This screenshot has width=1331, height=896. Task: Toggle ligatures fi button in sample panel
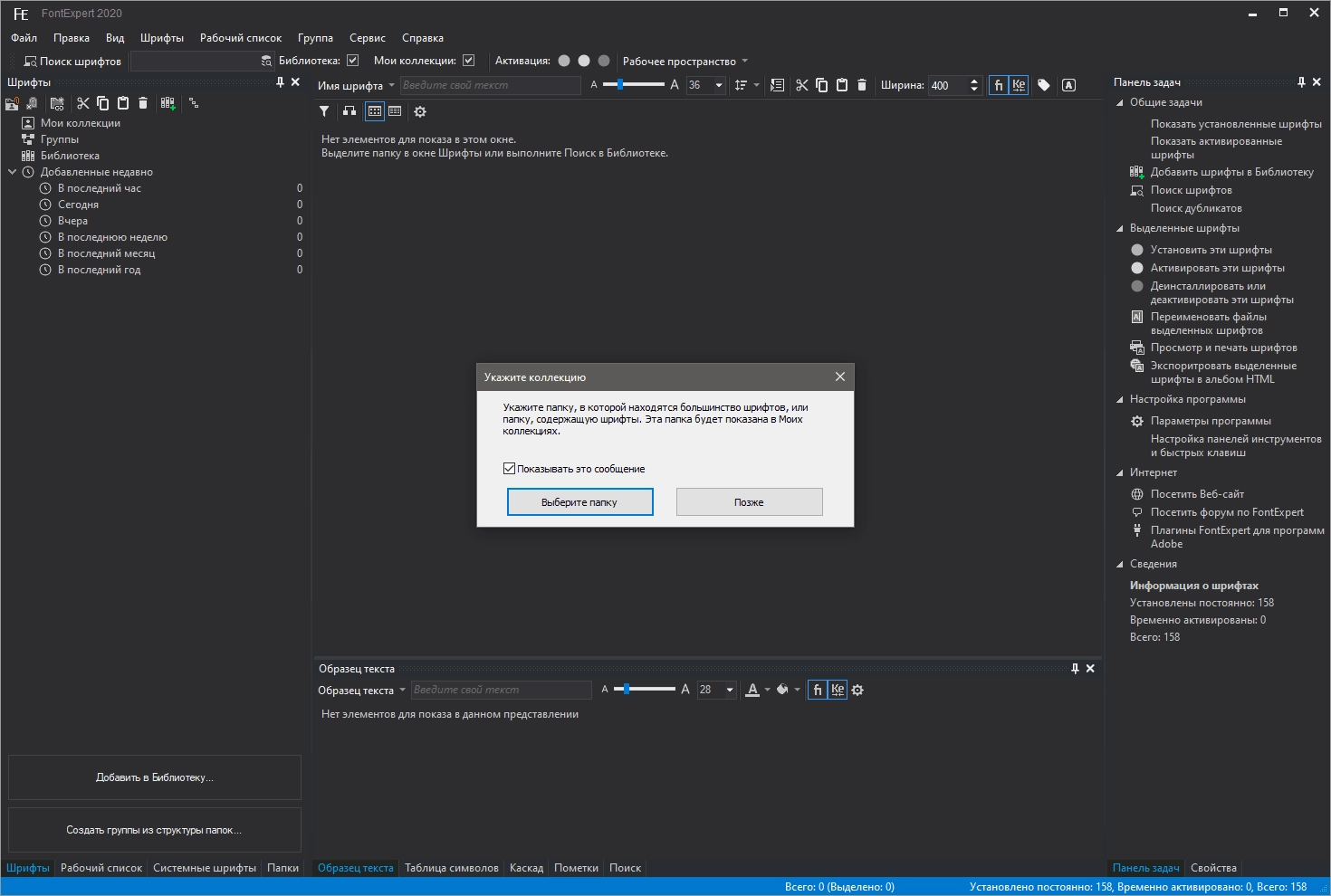818,690
